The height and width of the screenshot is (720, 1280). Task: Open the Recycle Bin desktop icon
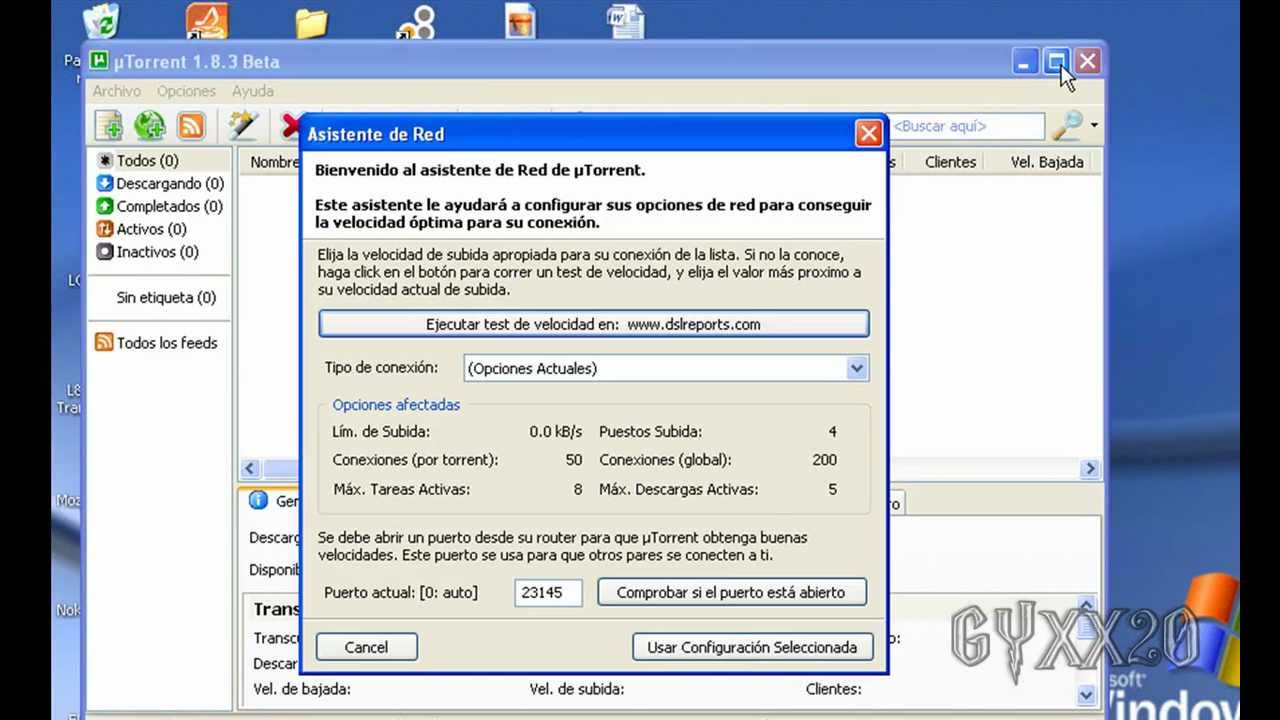coord(101,21)
